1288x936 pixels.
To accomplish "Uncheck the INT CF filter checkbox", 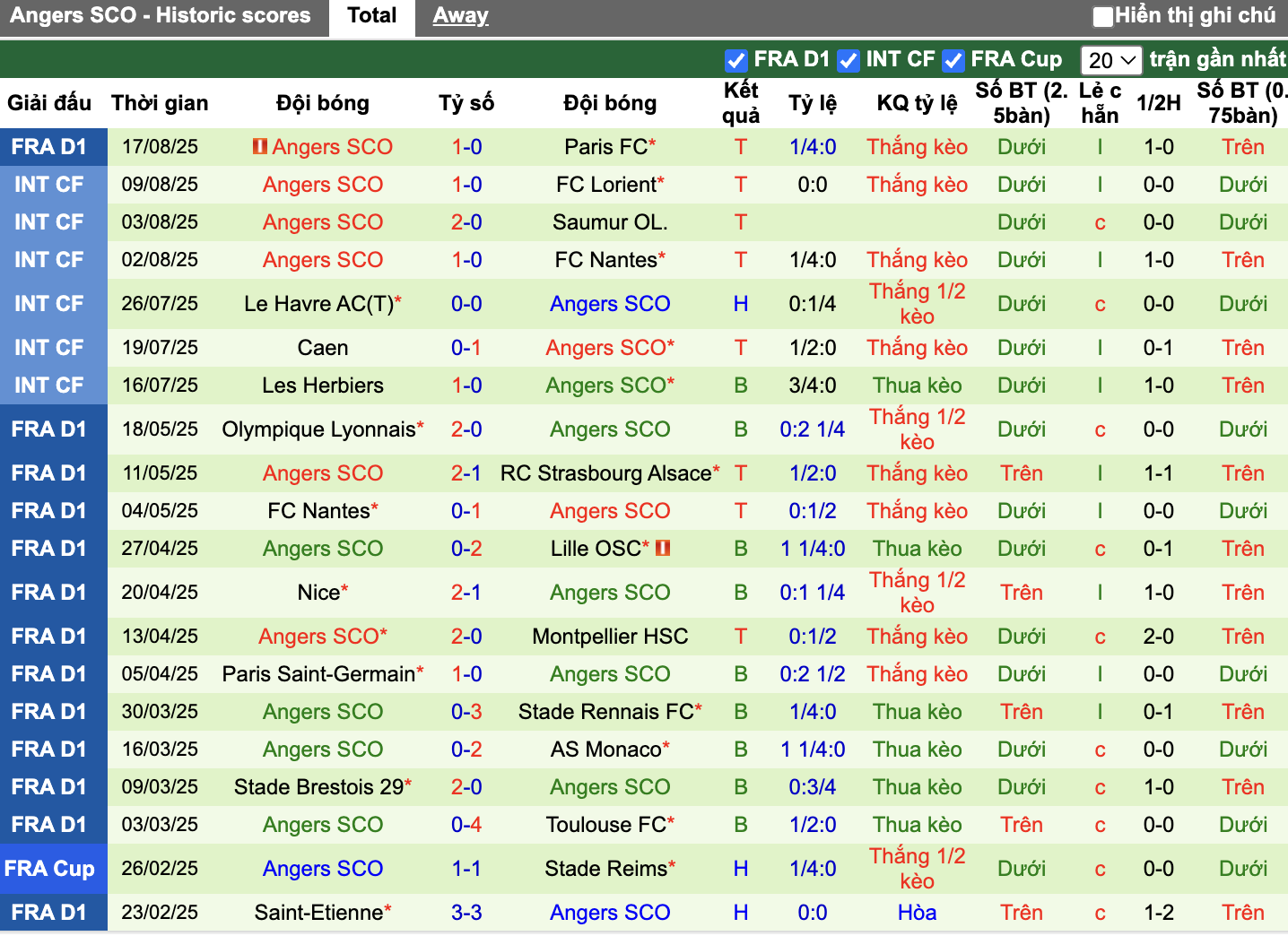I will (x=848, y=60).
